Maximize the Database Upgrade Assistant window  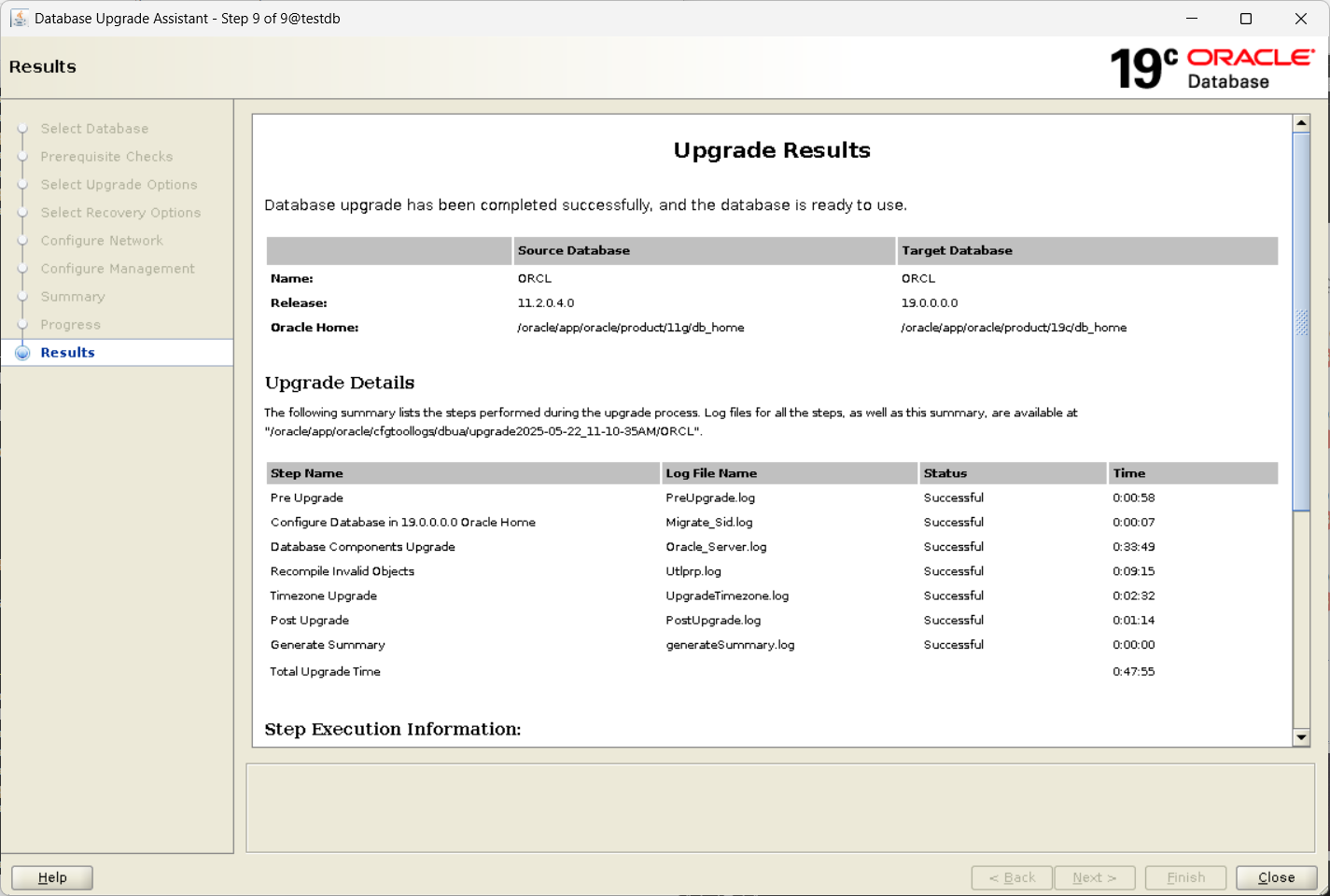[x=1246, y=19]
